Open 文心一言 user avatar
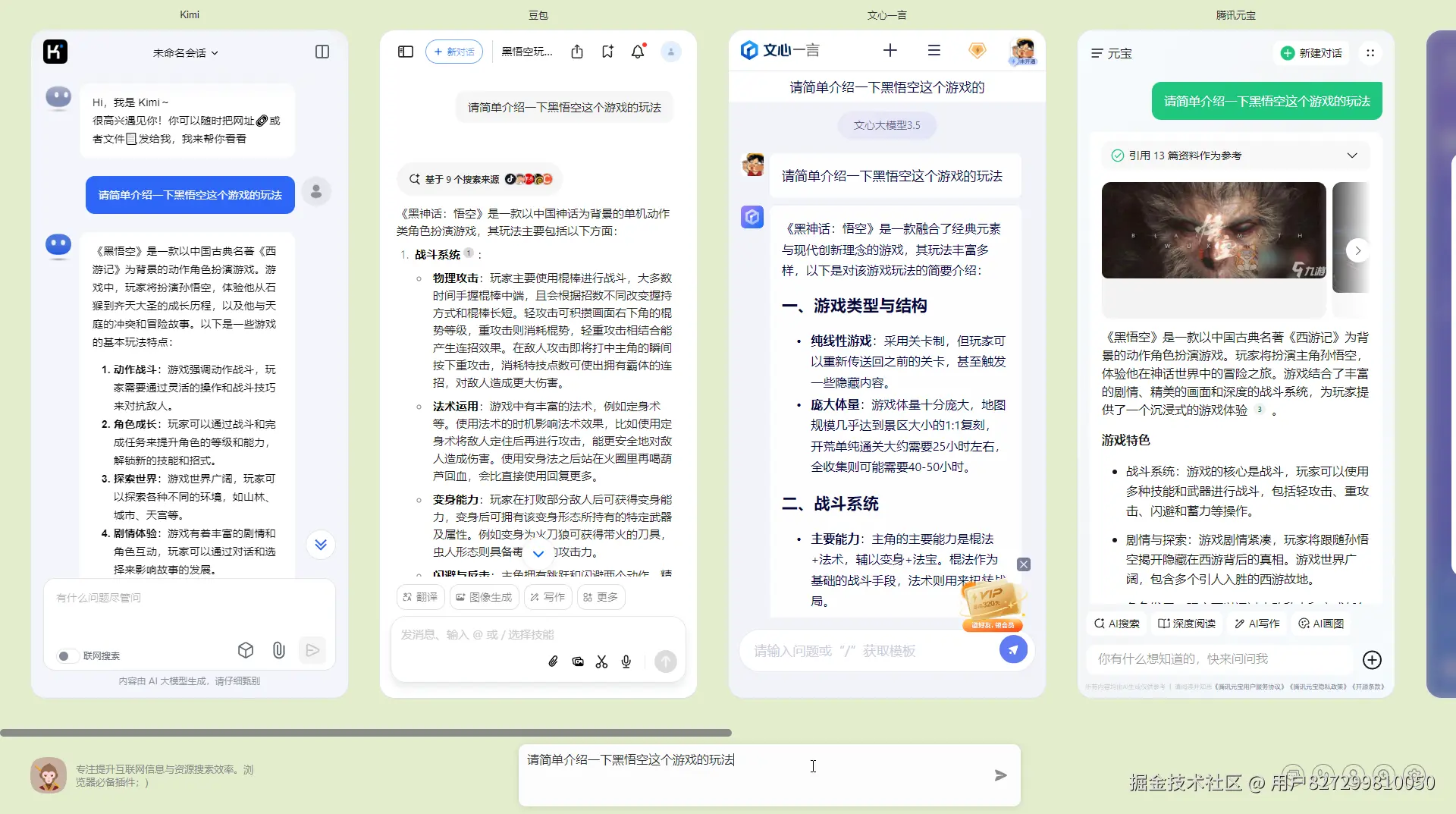 (1023, 51)
